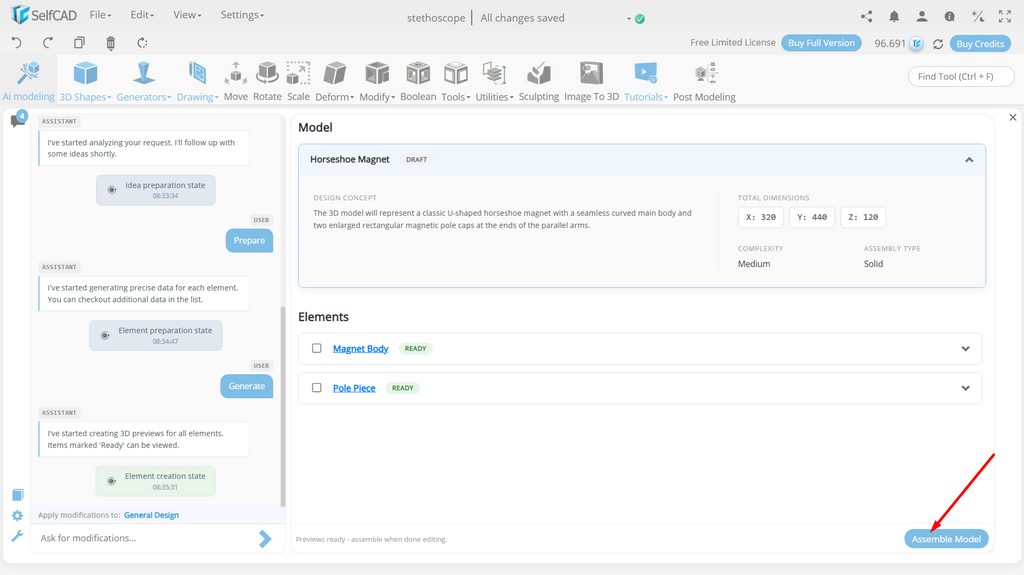Click the Generate chat button
1024x575 pixels.
pyautogui.click(x=247, y=386)
